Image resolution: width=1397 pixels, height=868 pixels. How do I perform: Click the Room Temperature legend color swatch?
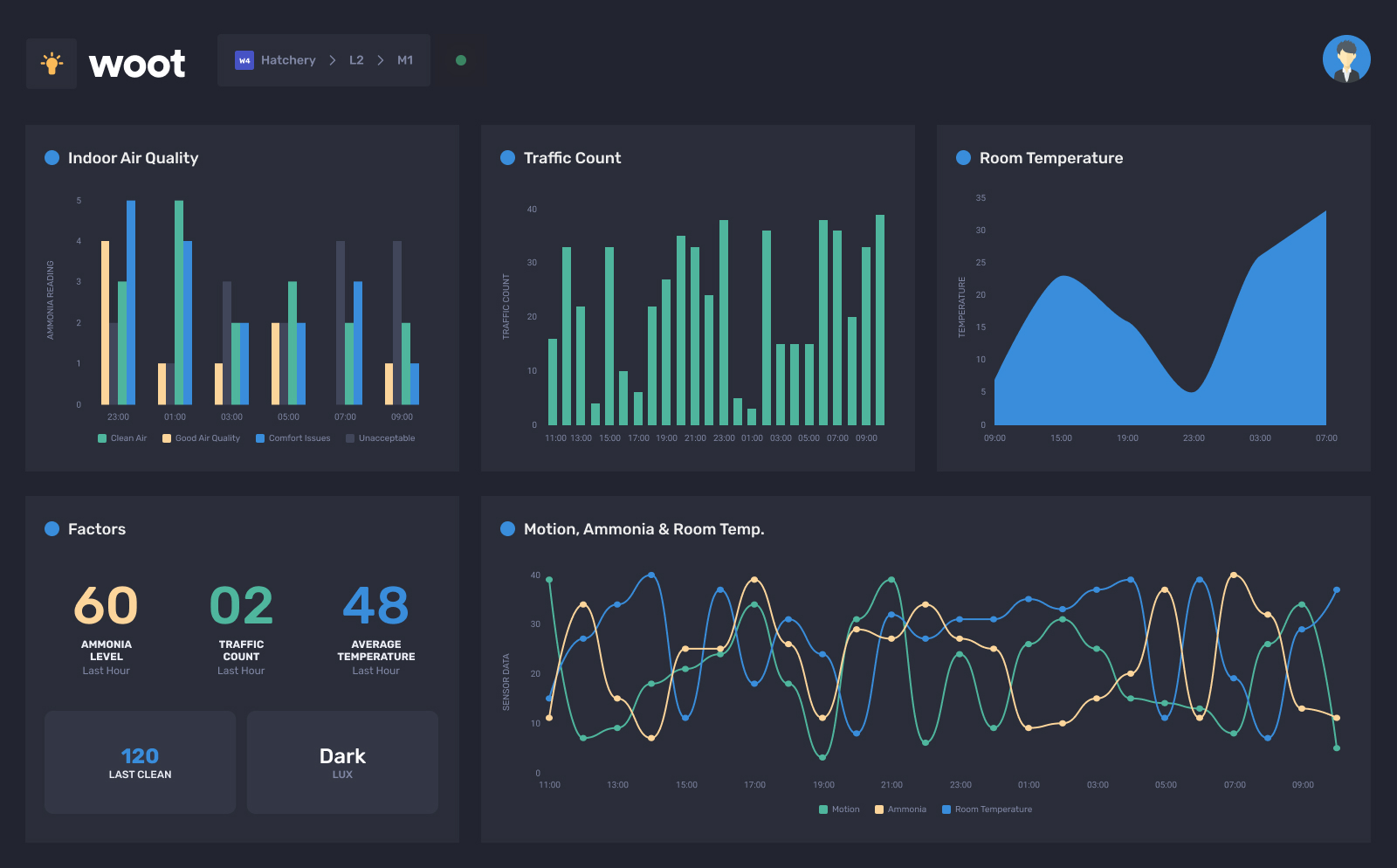[946, 809]
